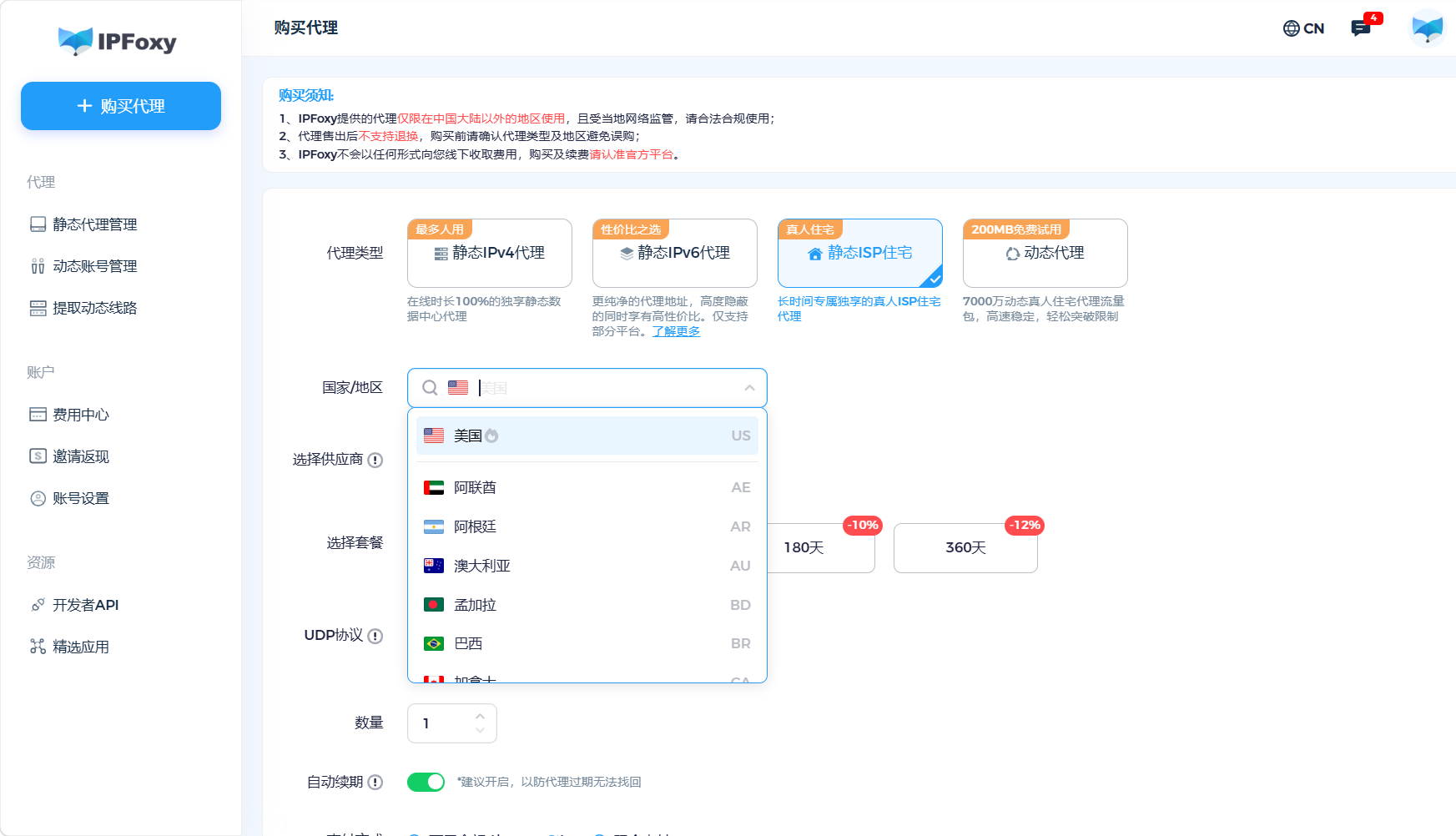
Task: Click the info icon beside 自动续期
Action: tap(375, 782)
